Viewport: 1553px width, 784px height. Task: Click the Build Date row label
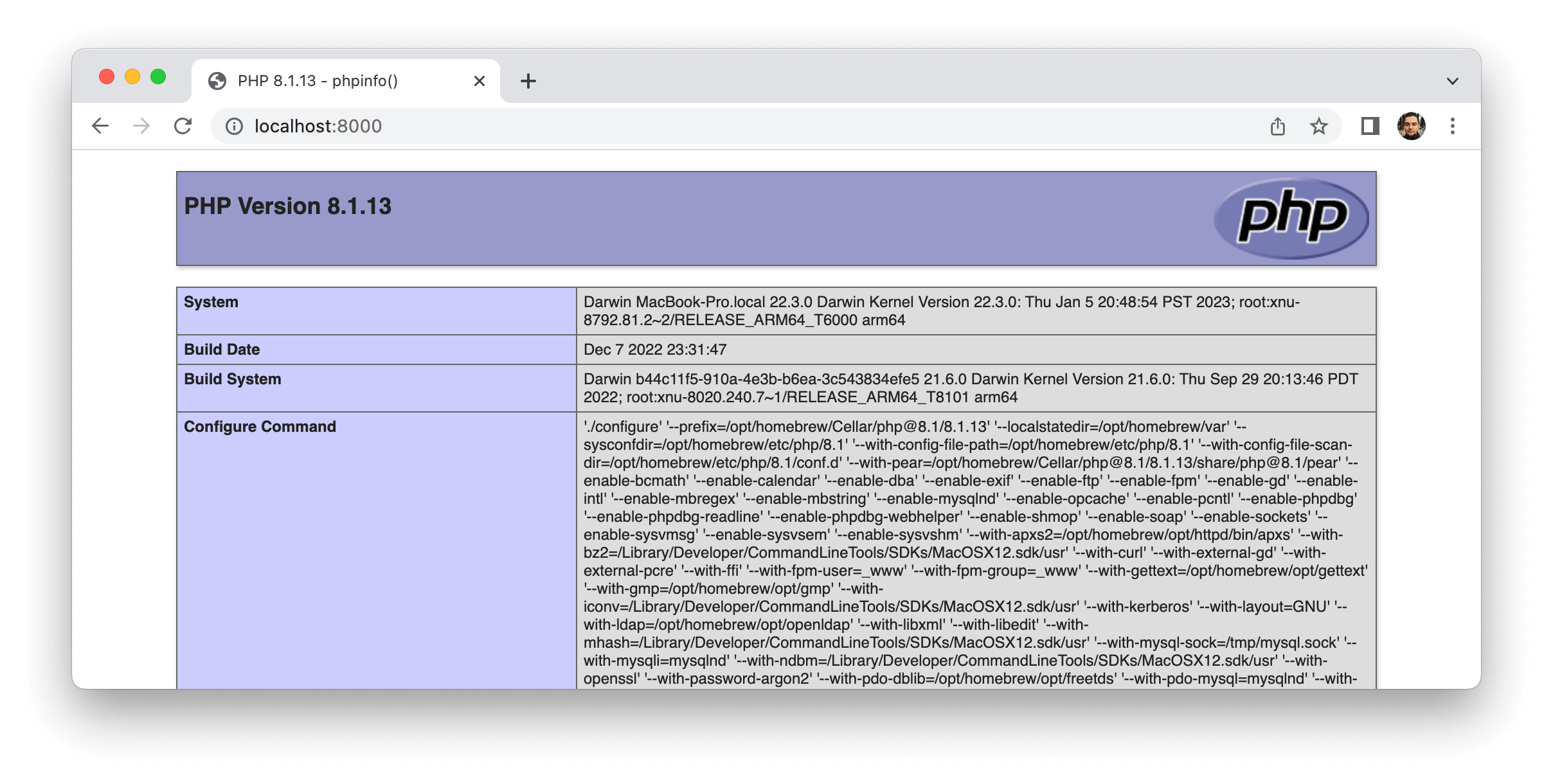[x=222, y=350]
